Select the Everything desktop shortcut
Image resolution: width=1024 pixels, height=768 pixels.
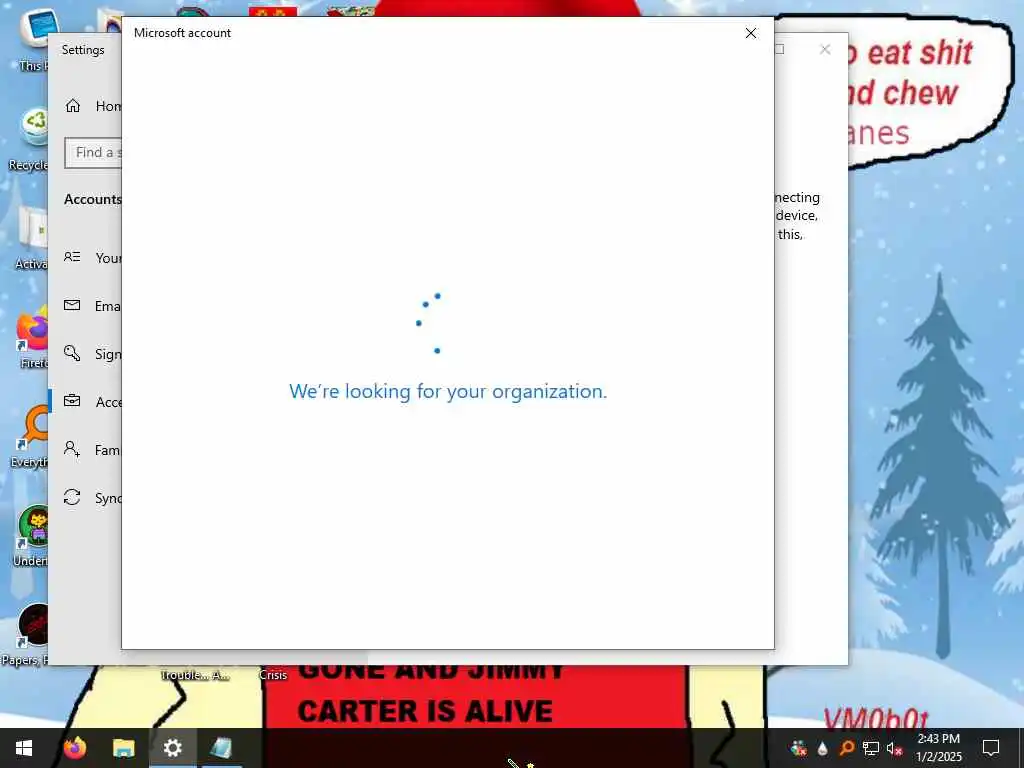[30, 438]
